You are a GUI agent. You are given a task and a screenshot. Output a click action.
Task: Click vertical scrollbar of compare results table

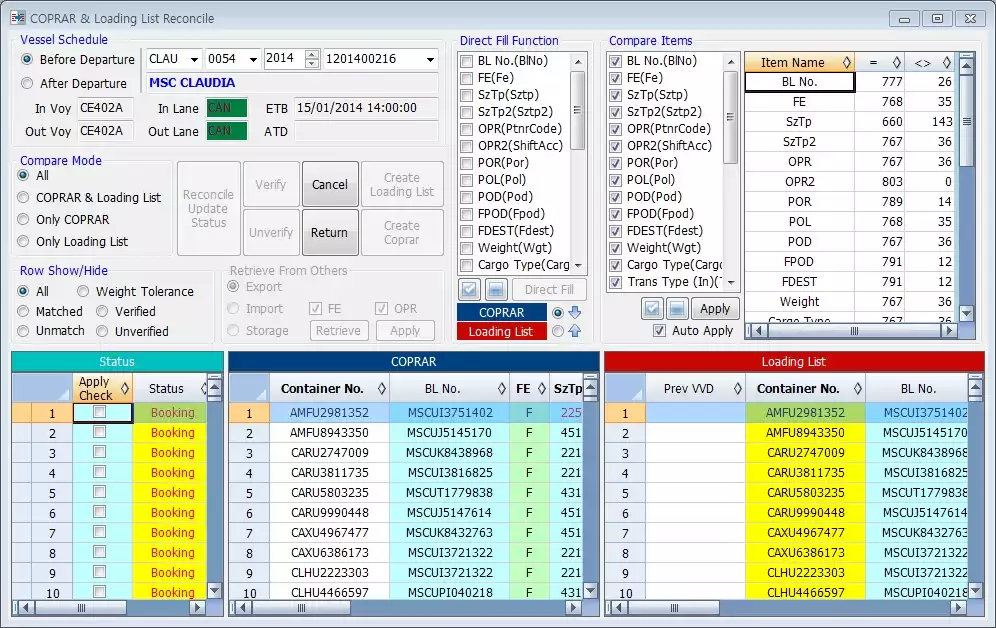(x=966, y=187)
